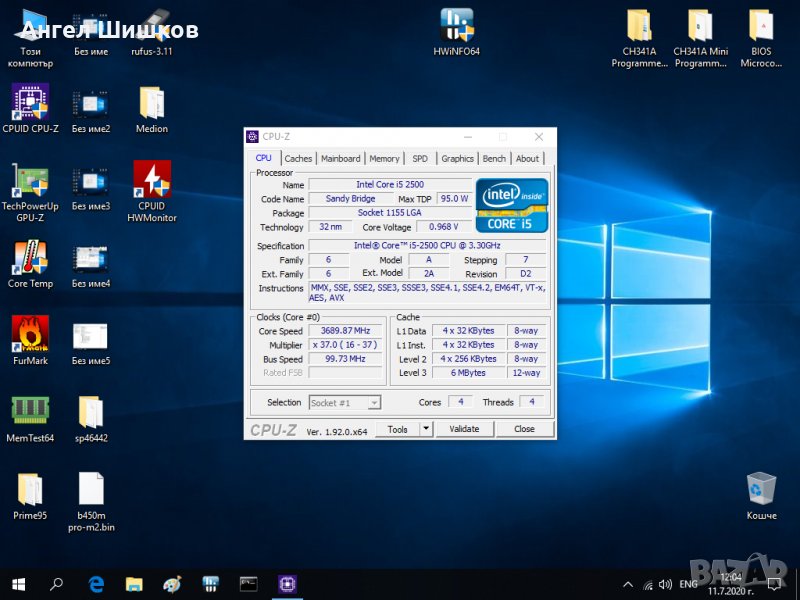Switch to the Graphics tab
Image resolution: width=800 pixels, height=600 pixels.
tap(457, 158)
